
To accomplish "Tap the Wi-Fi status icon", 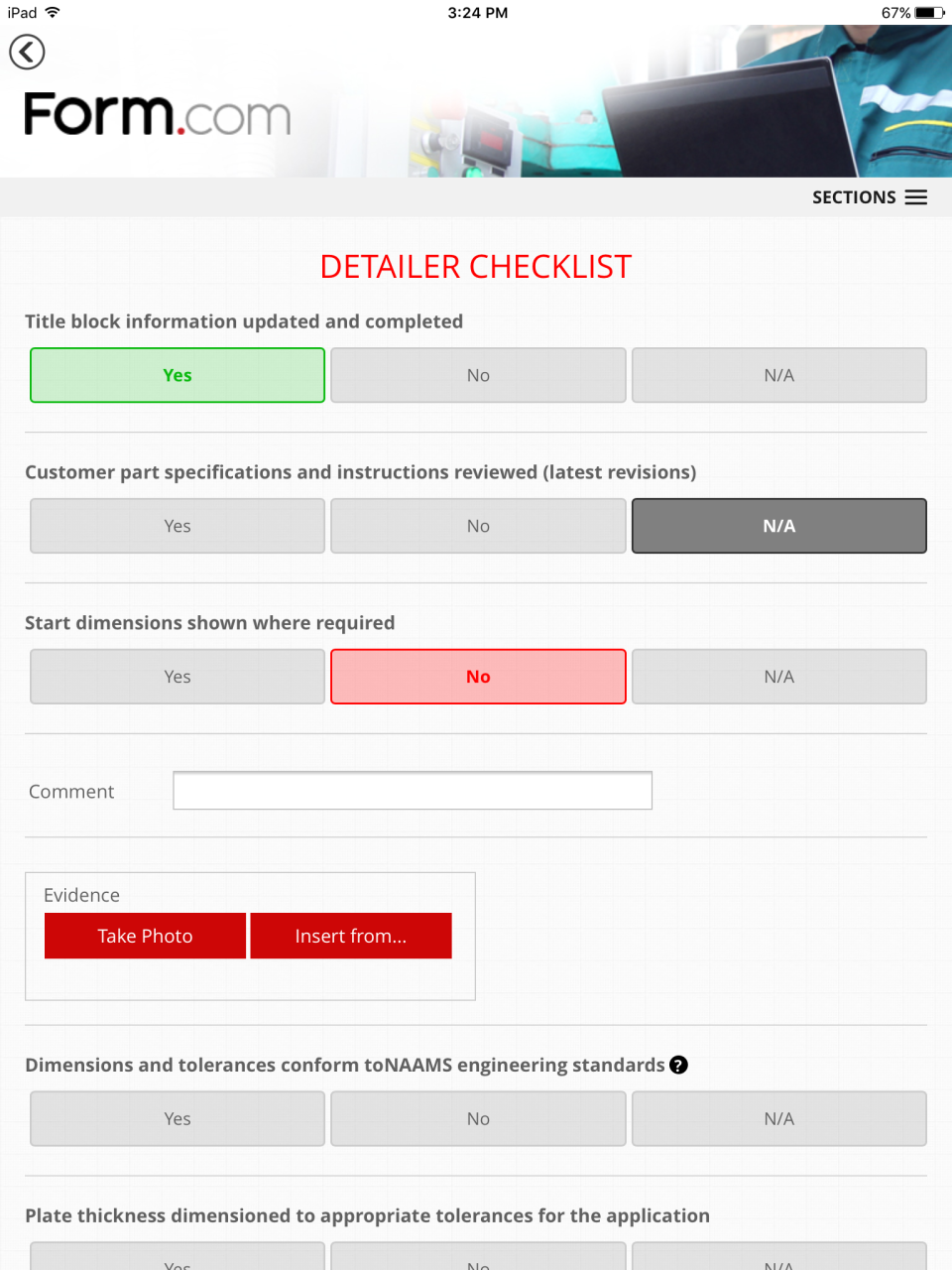I will [53, 12].
